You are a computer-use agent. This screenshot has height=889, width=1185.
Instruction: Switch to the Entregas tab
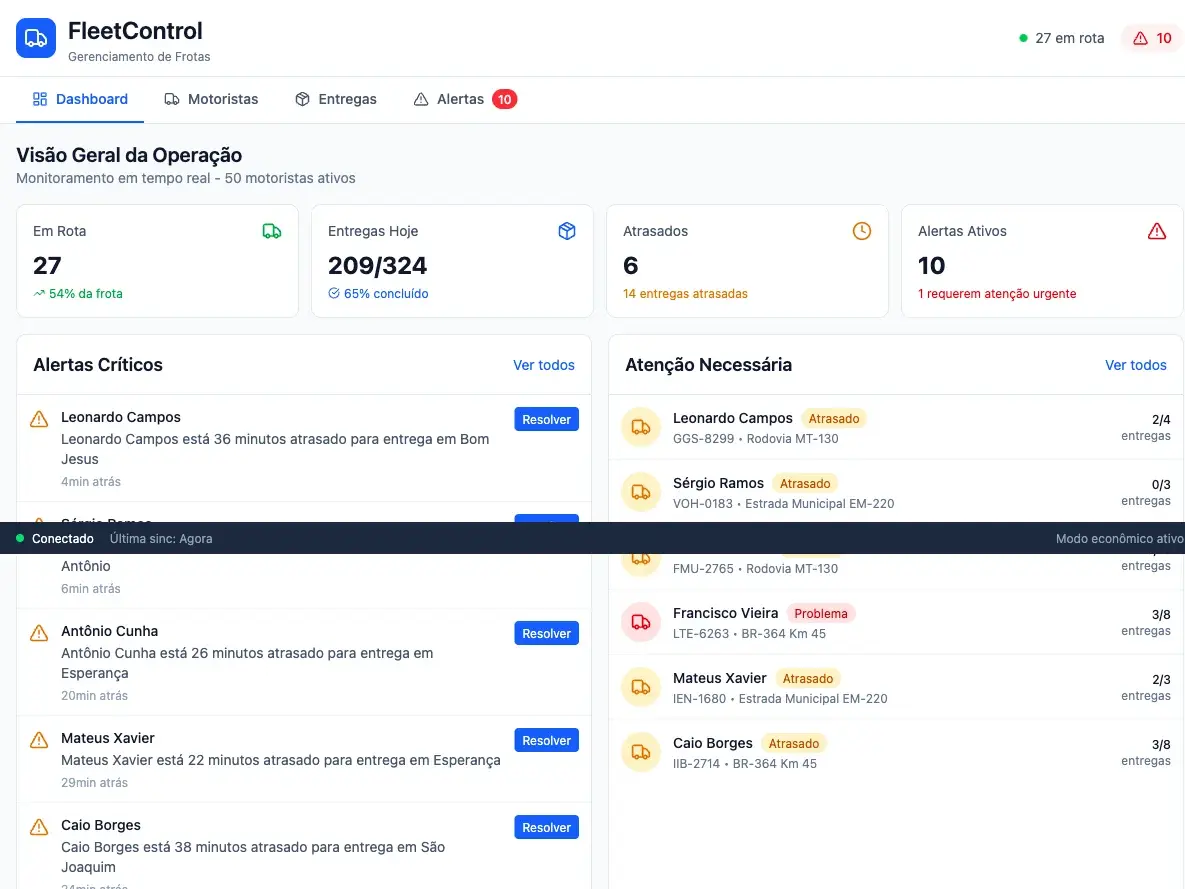pyautogui.click(x=336, y=99)
